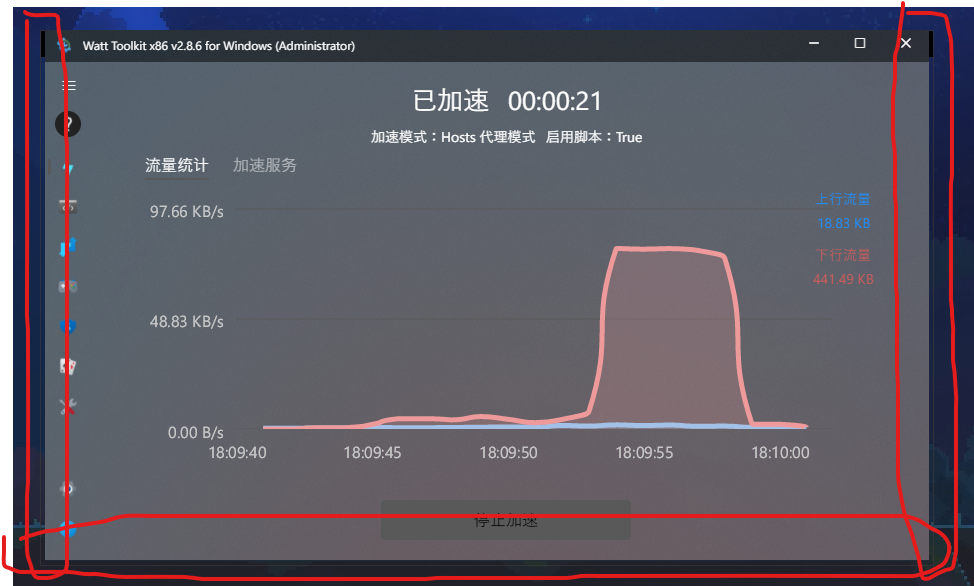
Task: Click the 18:09:55 timeline label
Action: coord(643,452)
